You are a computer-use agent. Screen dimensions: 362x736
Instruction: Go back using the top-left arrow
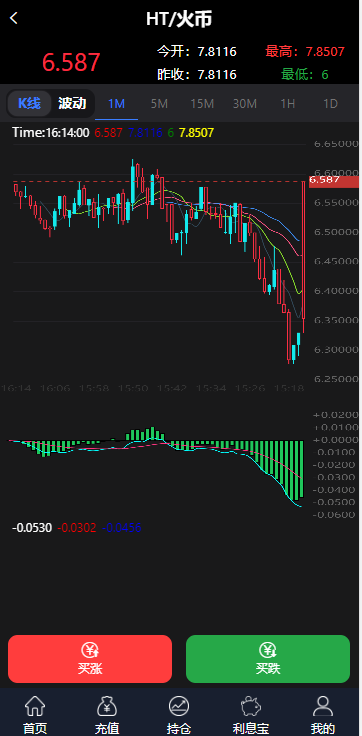coord(14,19)
